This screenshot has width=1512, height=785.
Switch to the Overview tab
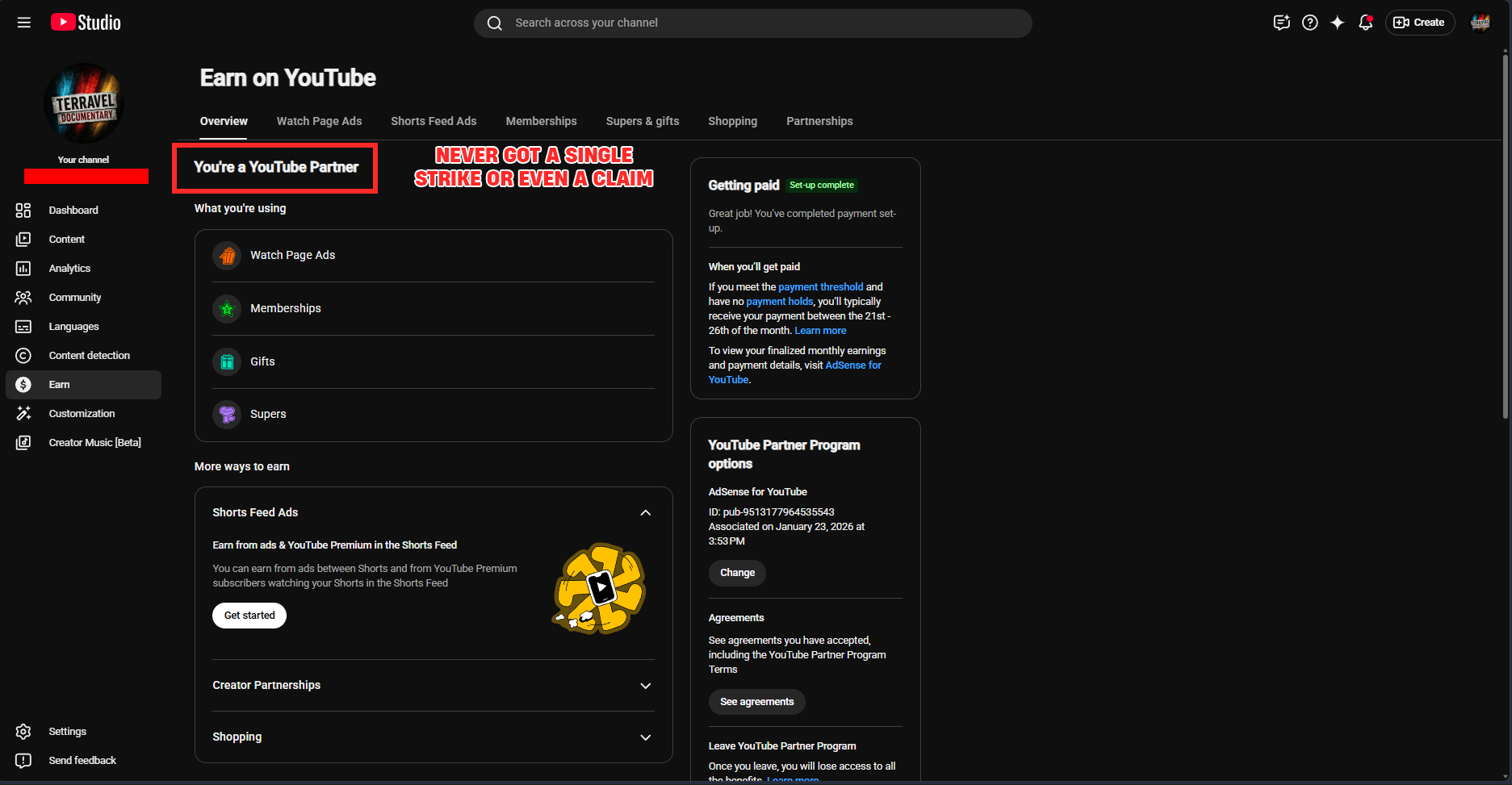(x=224, y=121)
